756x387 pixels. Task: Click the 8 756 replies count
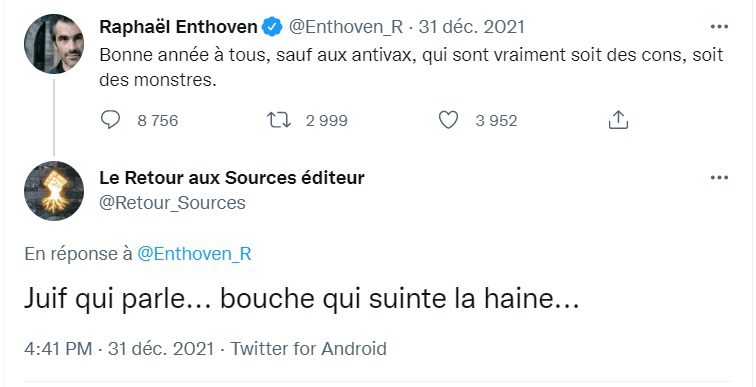[158, 120]
